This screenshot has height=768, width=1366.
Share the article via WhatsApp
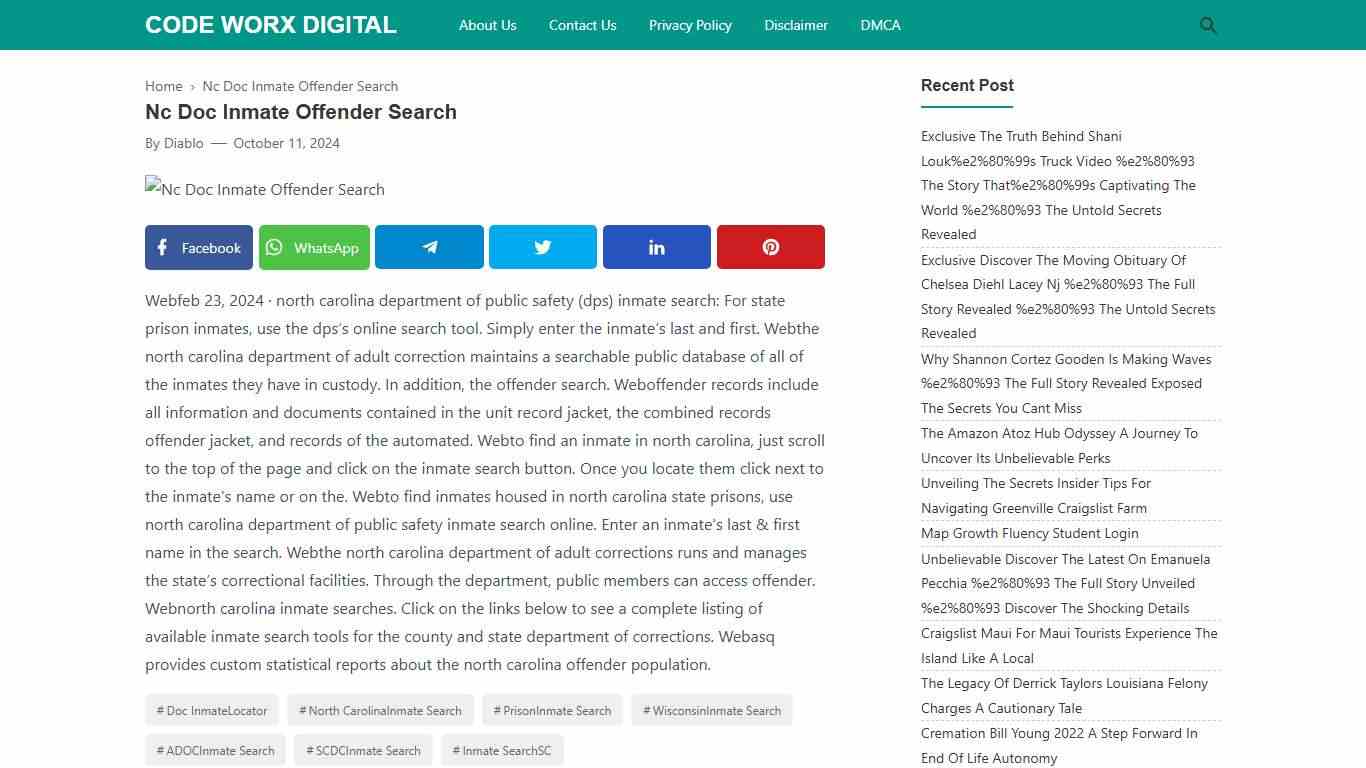[314, 247]
